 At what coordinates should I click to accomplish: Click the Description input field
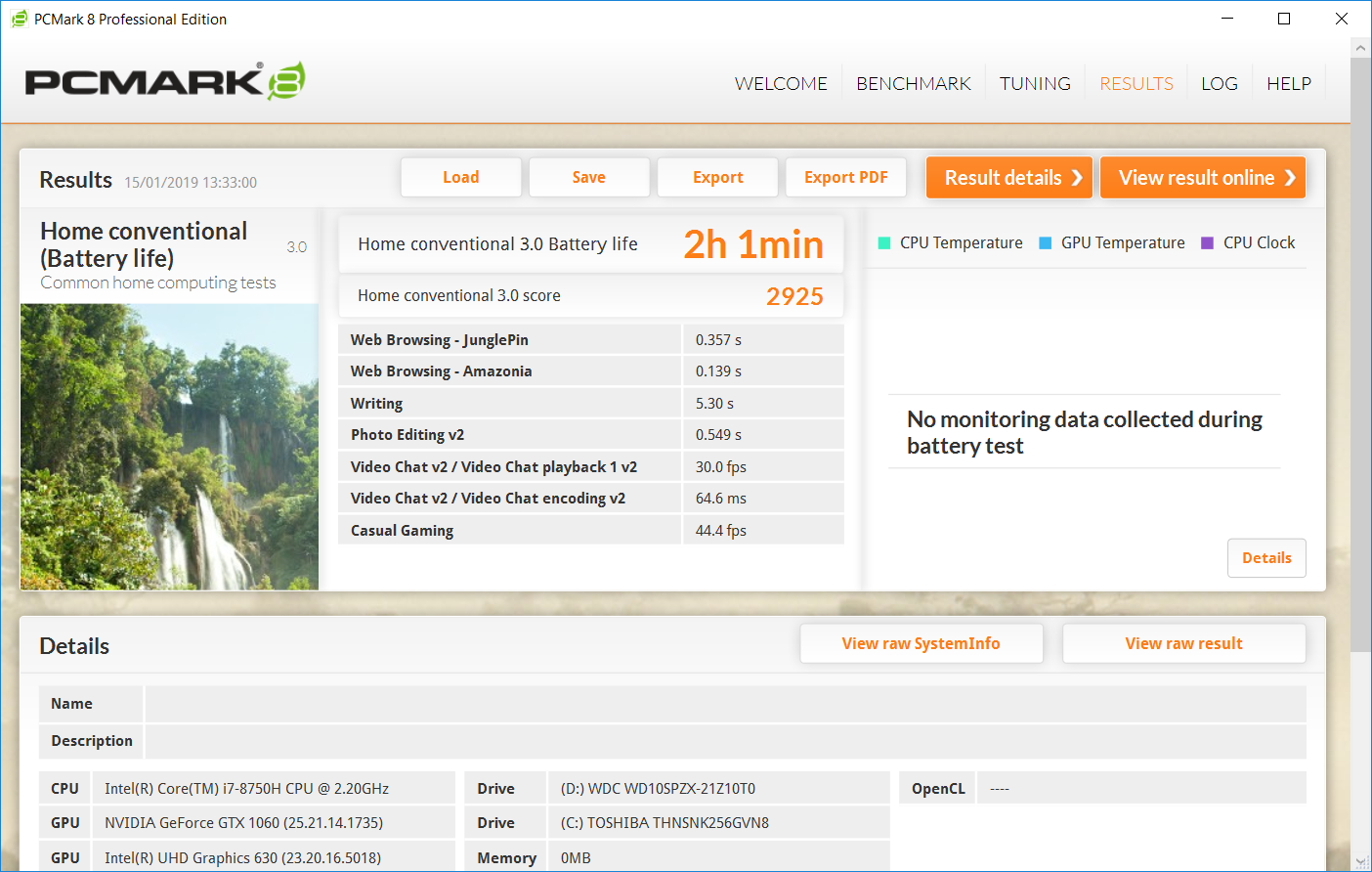point(725,741)
